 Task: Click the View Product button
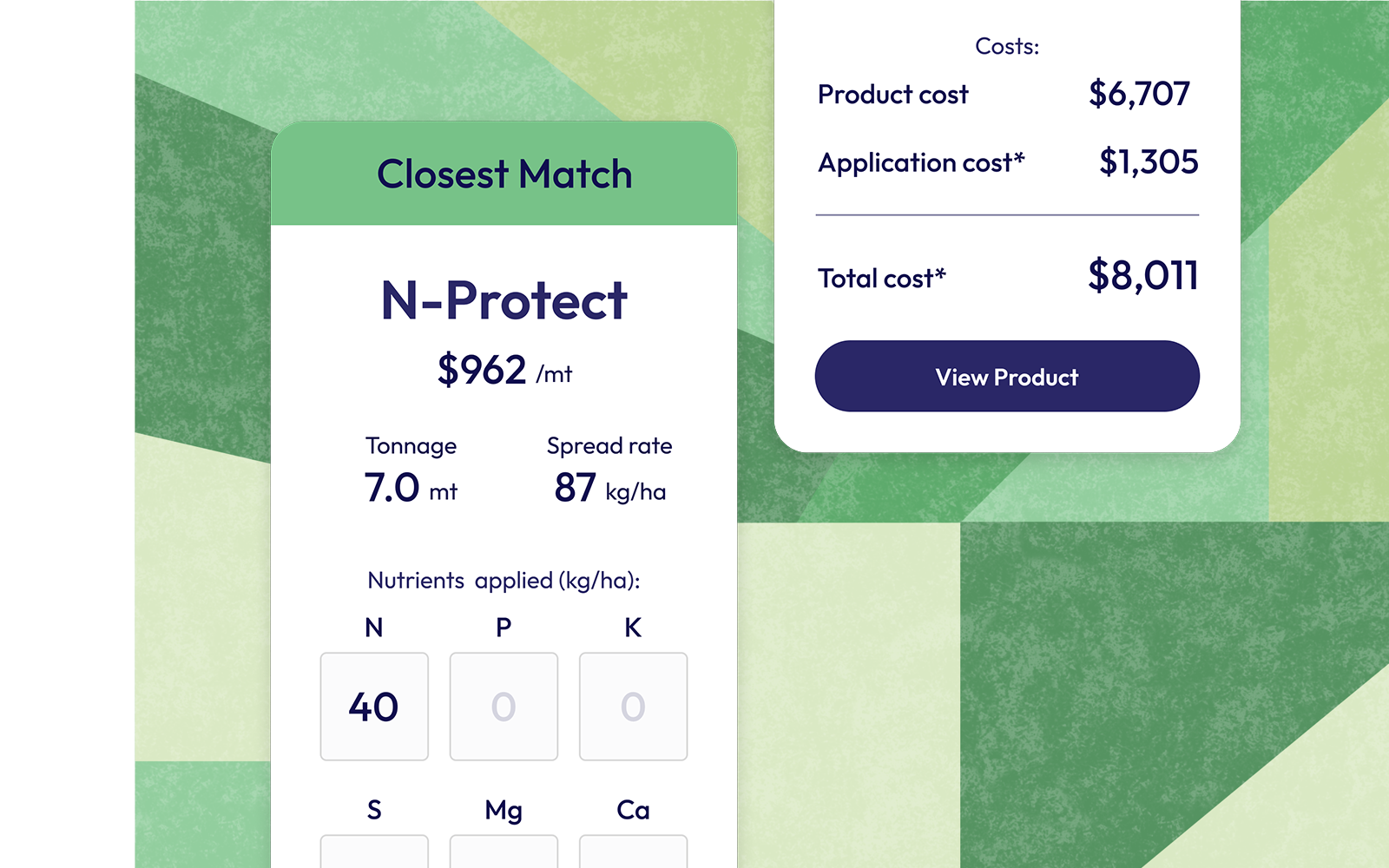(x=1007, y=376)
